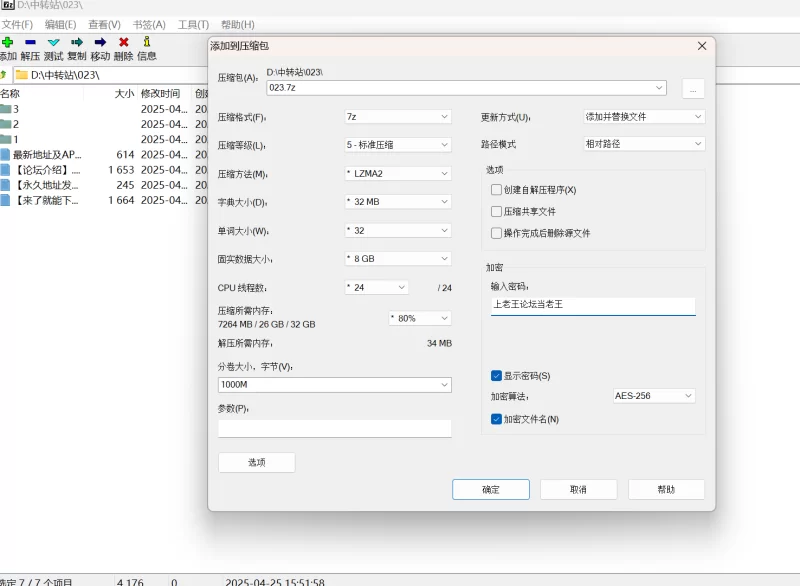This screenshot has width=800, height=586.
Task: Uncheck the show password (显示密码) checkbox
Action: pos(497,376)
